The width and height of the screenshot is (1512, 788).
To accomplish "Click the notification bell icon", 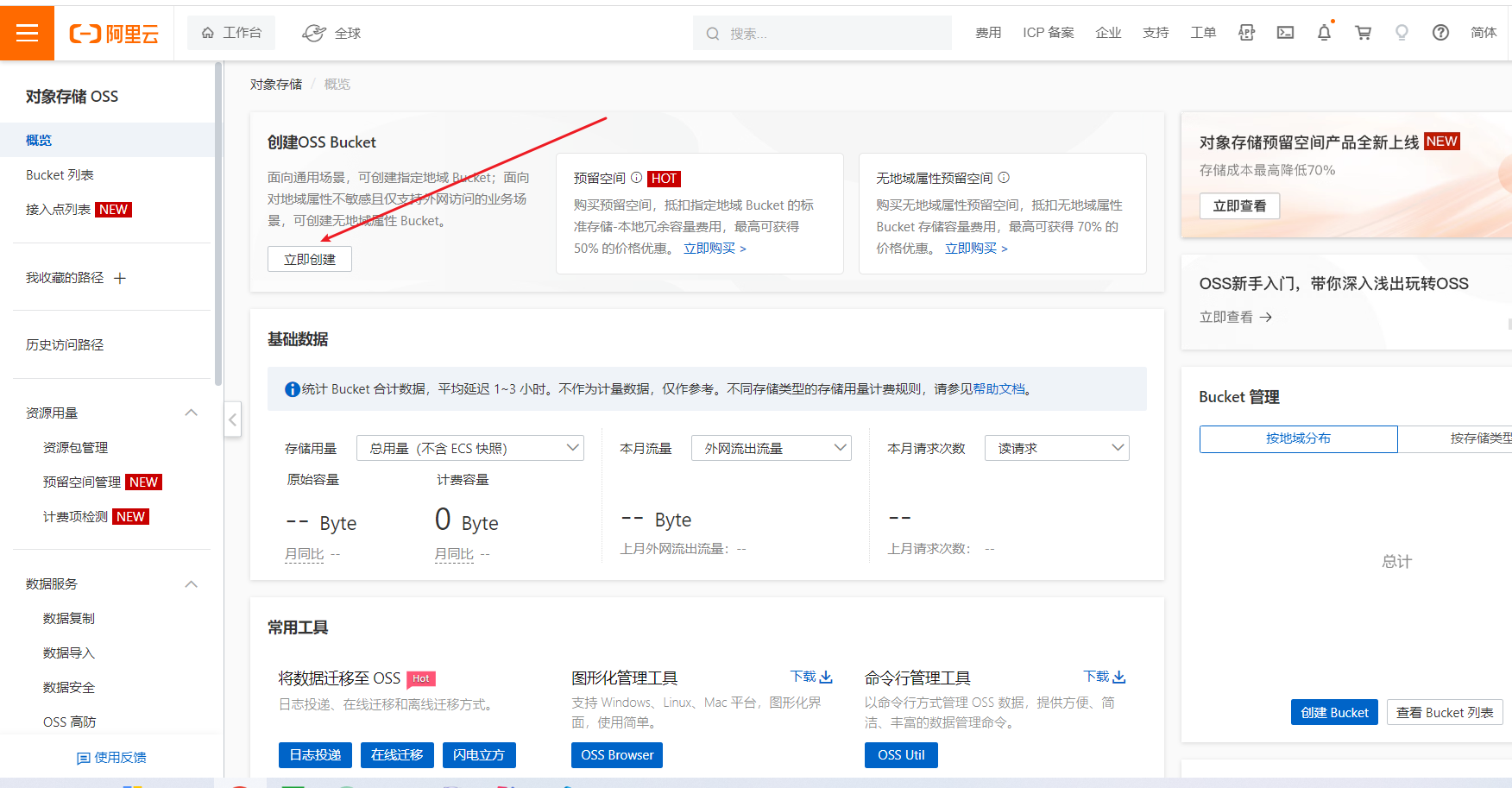I will click(x=1324, y=33).
